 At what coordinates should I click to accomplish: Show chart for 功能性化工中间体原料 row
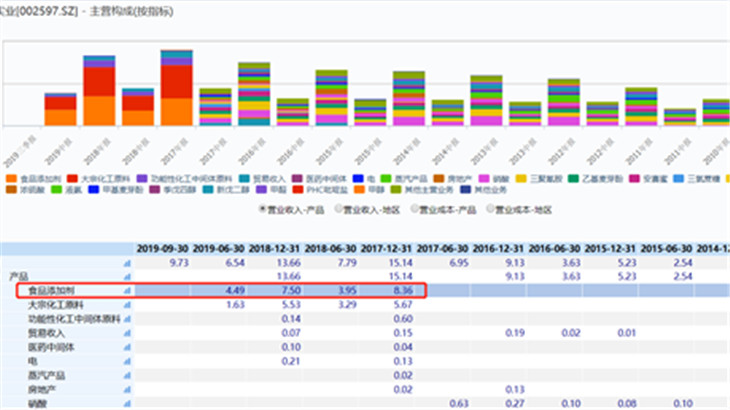[x=127, y=319]
